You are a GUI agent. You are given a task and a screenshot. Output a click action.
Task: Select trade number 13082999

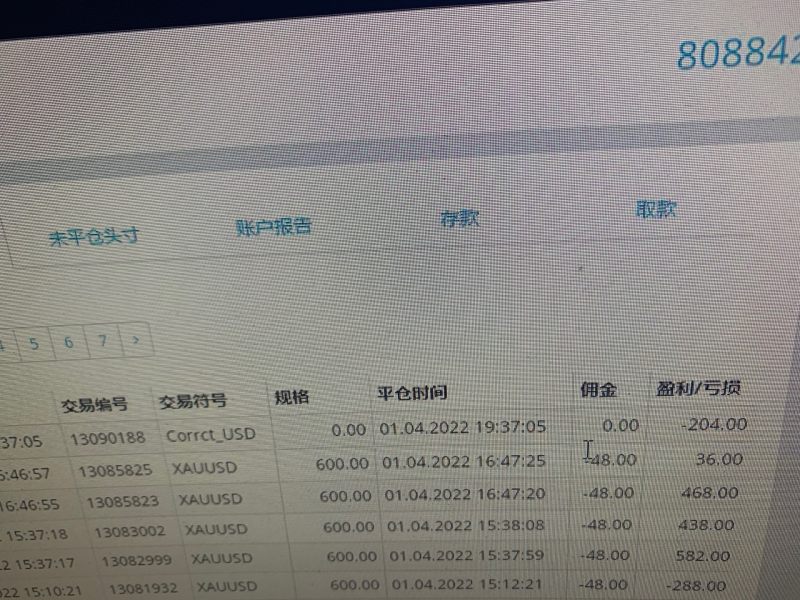tap(137, 561)
